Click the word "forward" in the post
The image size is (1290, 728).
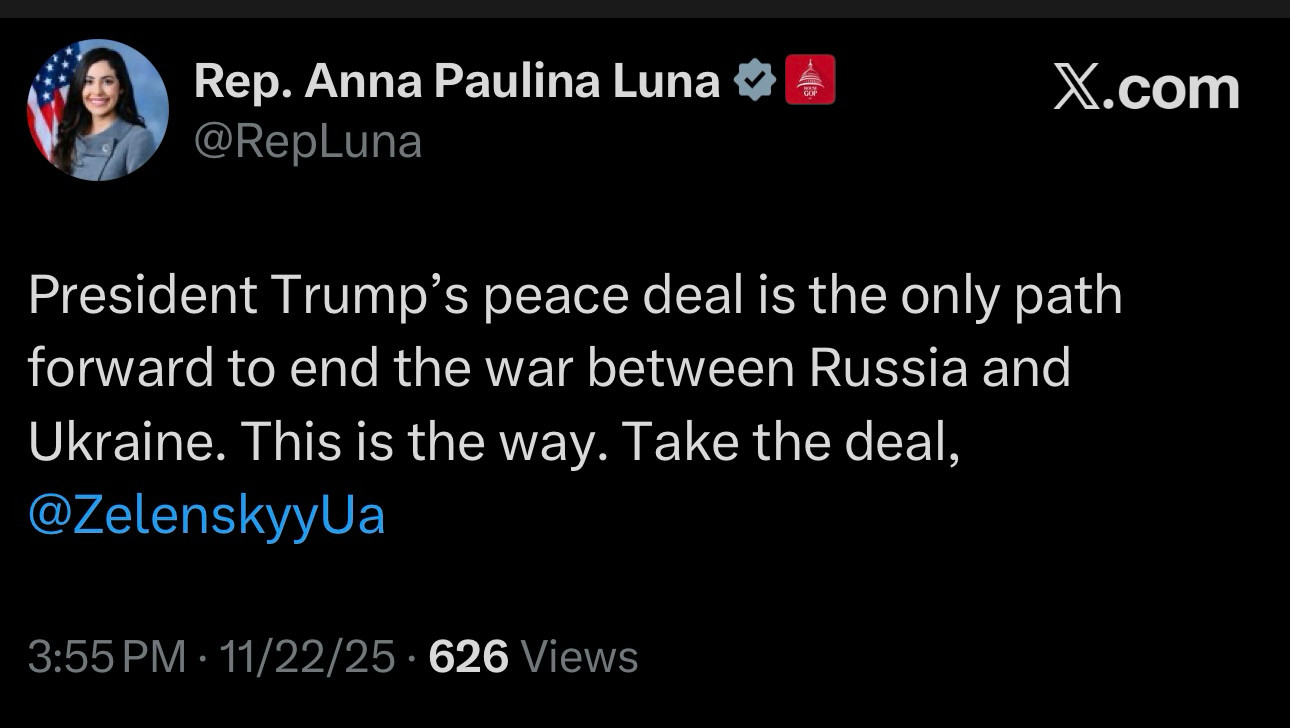tap(124, 368)
